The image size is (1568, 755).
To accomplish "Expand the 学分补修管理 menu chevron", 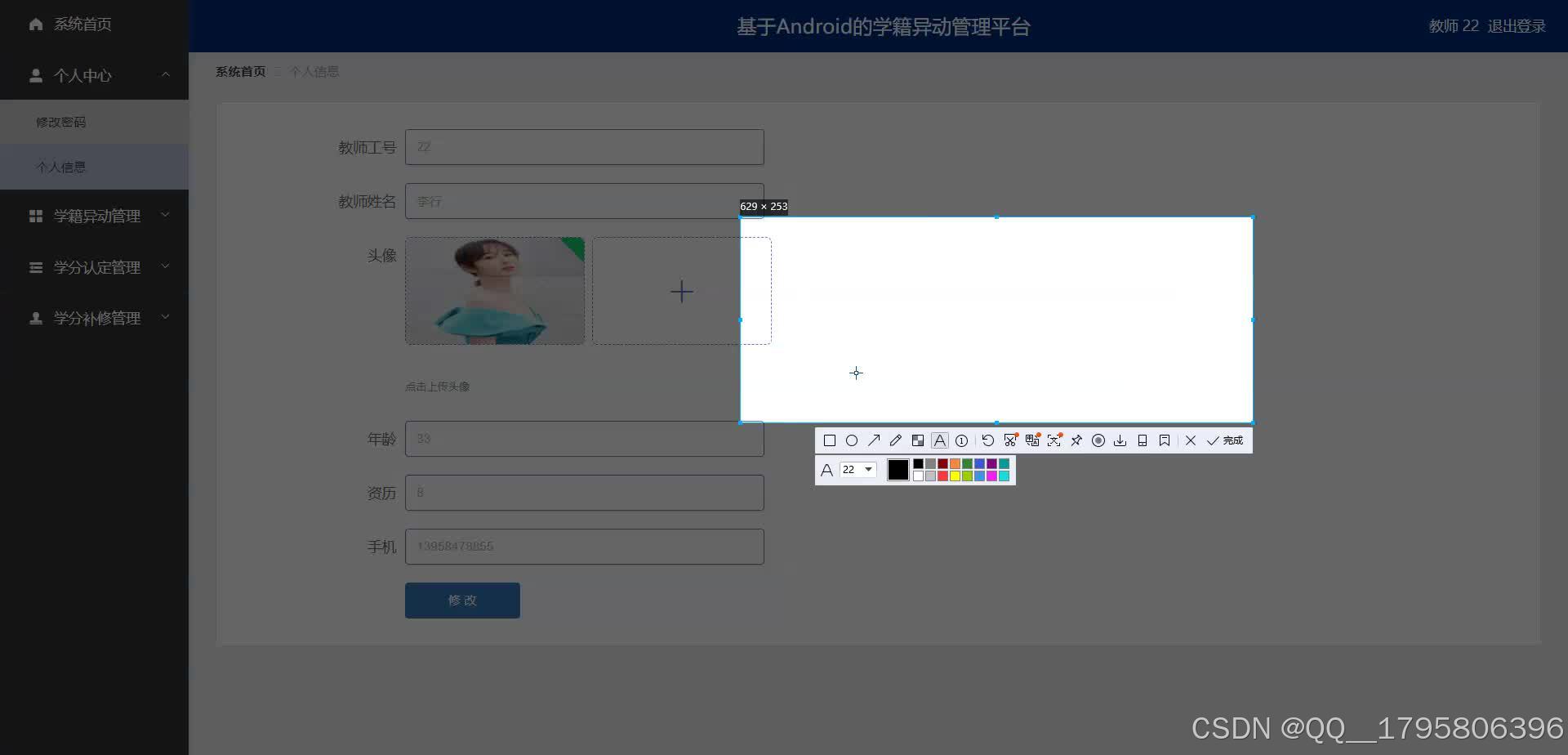I will point(166,317).
